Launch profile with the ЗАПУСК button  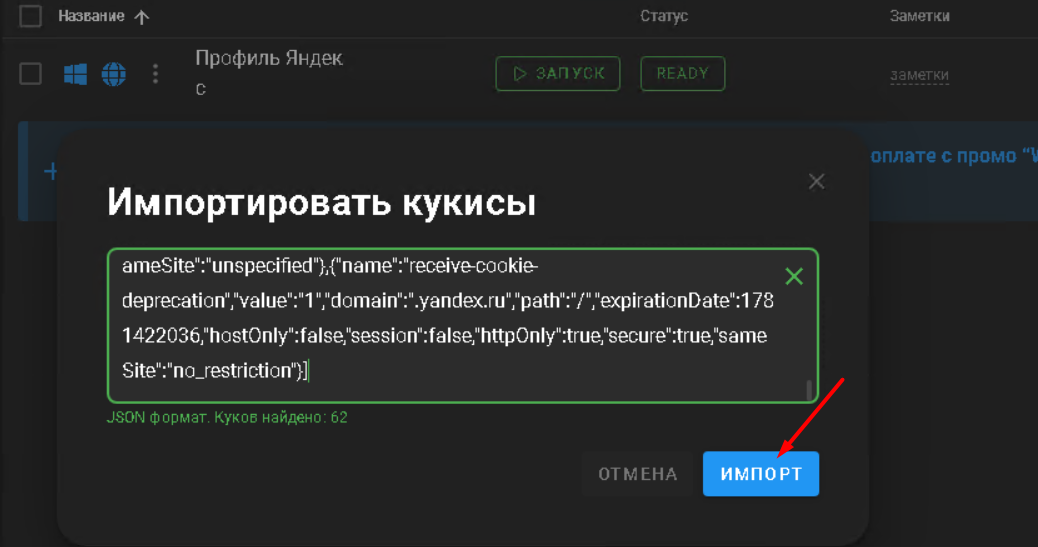(x=558, y=74)
